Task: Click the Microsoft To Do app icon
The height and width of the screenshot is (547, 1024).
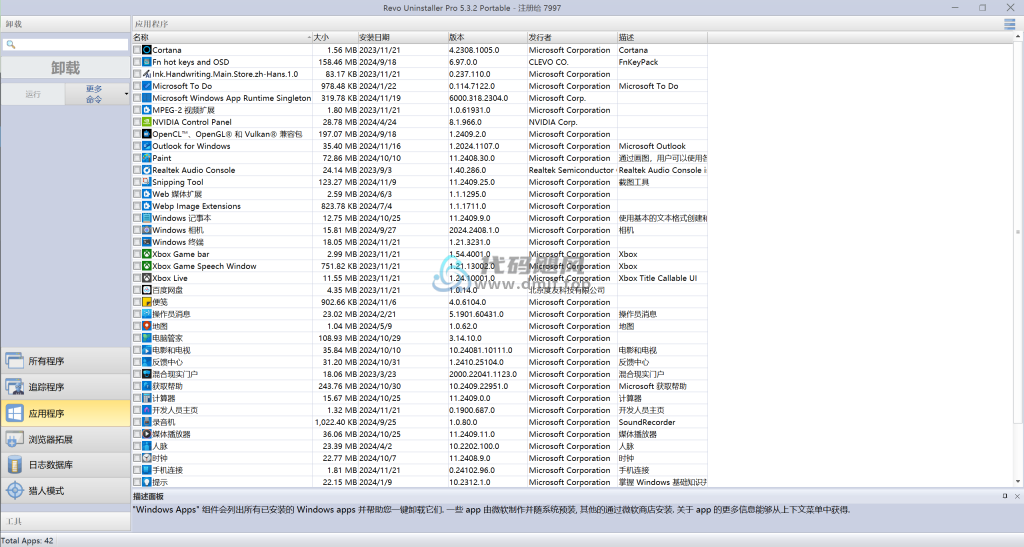Action: pyautogui.click(x=147, y=86)
